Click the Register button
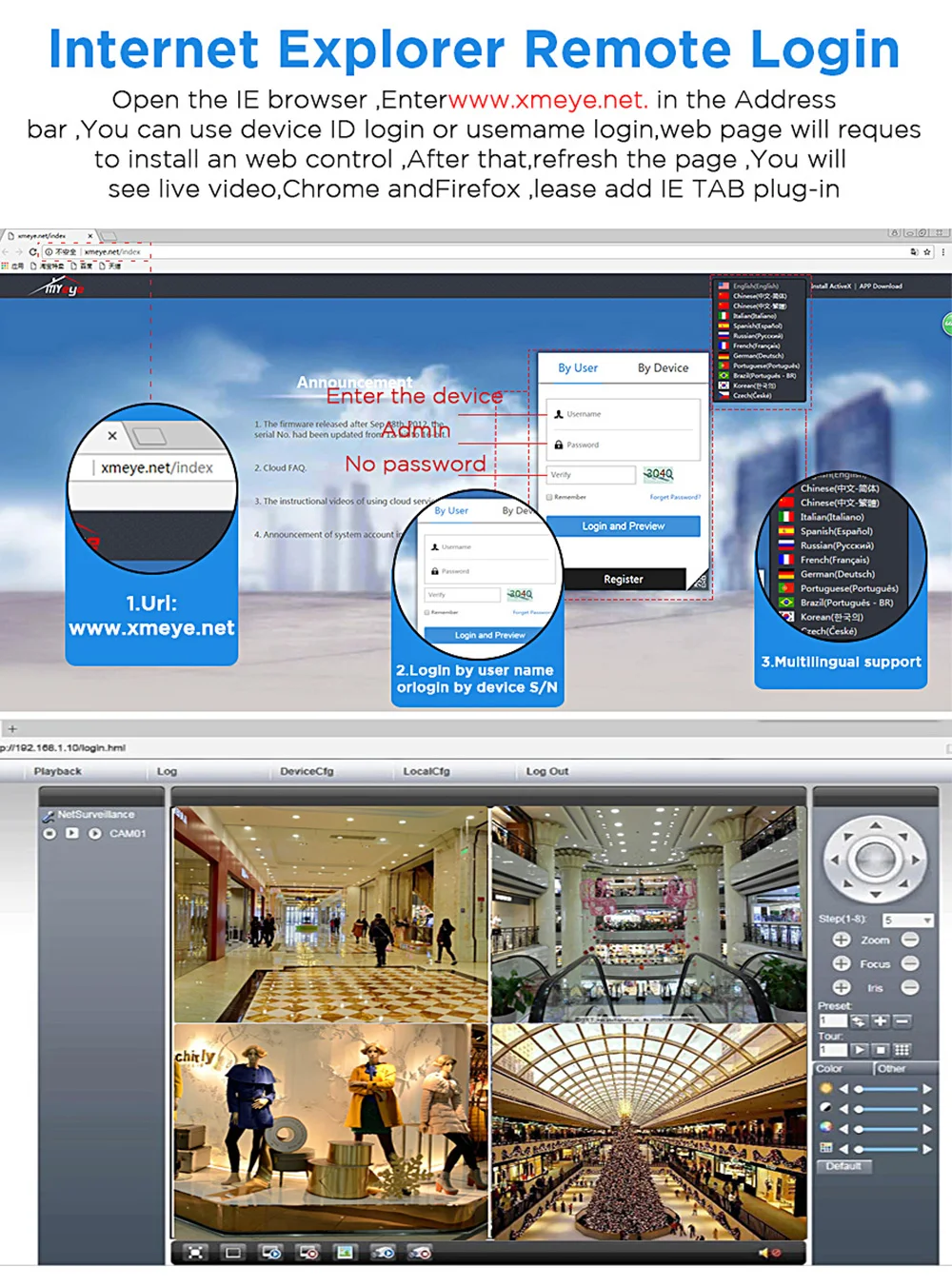Image resolution: width=952 pixels, height=1287 pixels. (x=623, y=579)
